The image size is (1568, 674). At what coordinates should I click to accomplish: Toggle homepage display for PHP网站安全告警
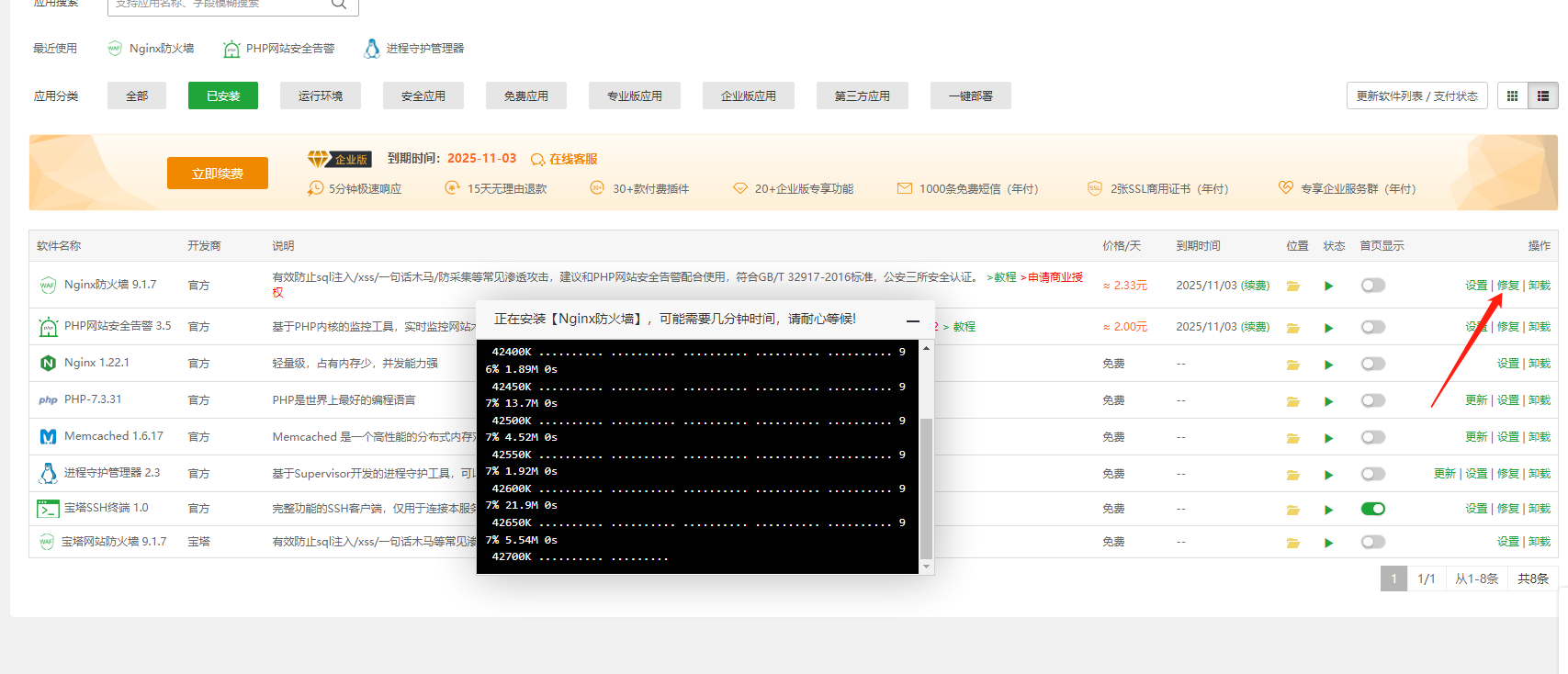[x=1373, y=327]
